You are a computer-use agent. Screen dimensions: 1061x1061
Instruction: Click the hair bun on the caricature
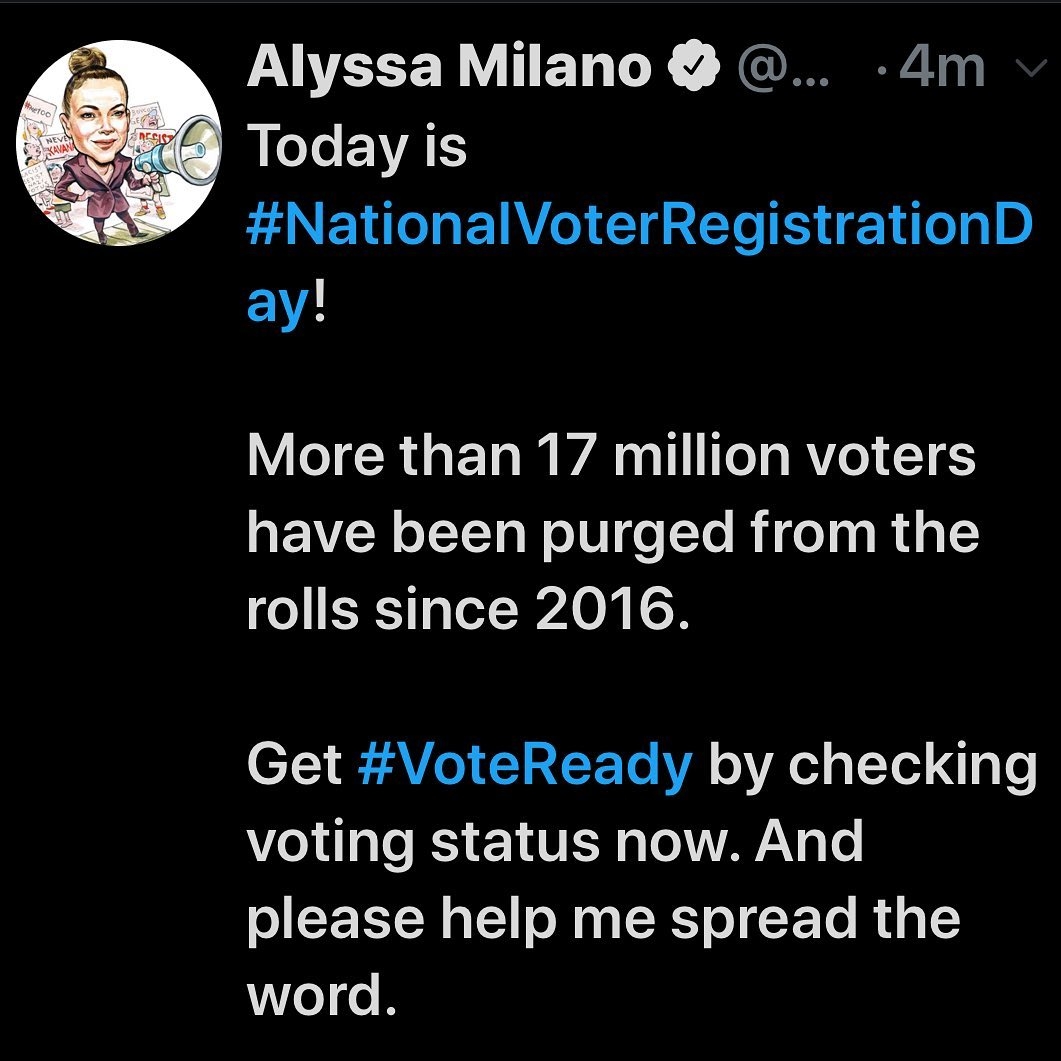[87, 60]
